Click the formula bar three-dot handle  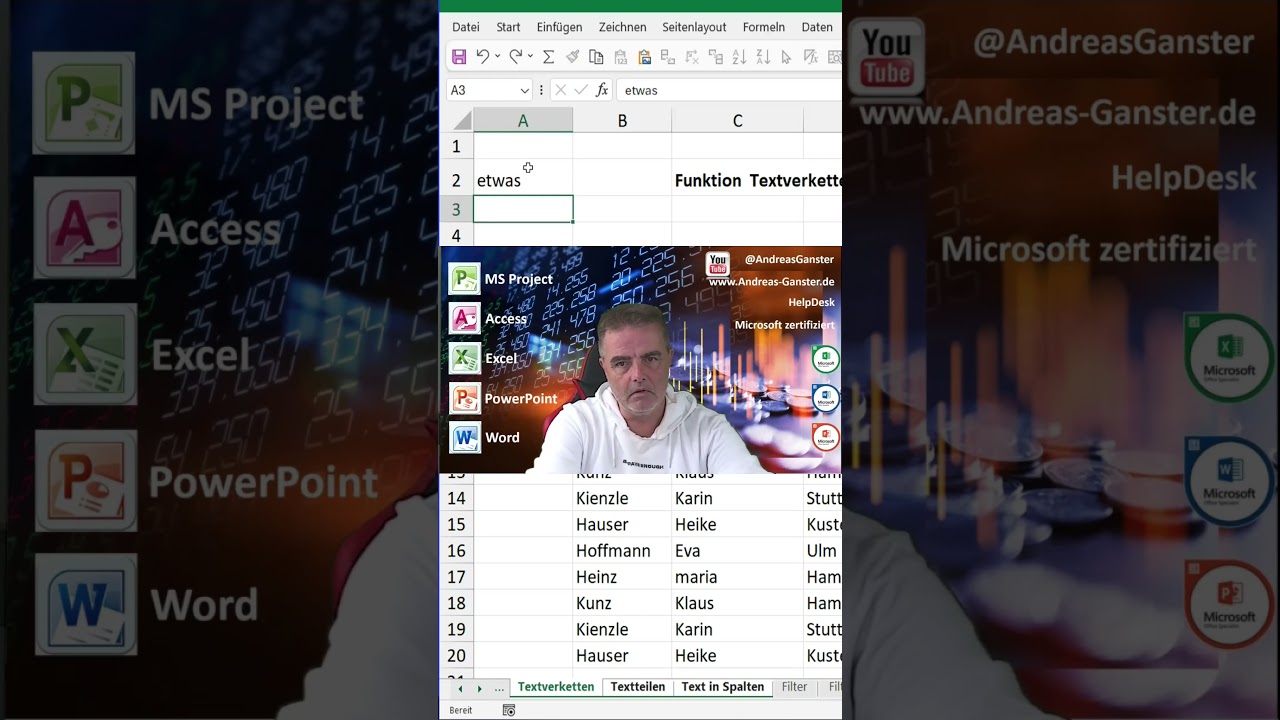pyautogui.click(x=541, y=90)
